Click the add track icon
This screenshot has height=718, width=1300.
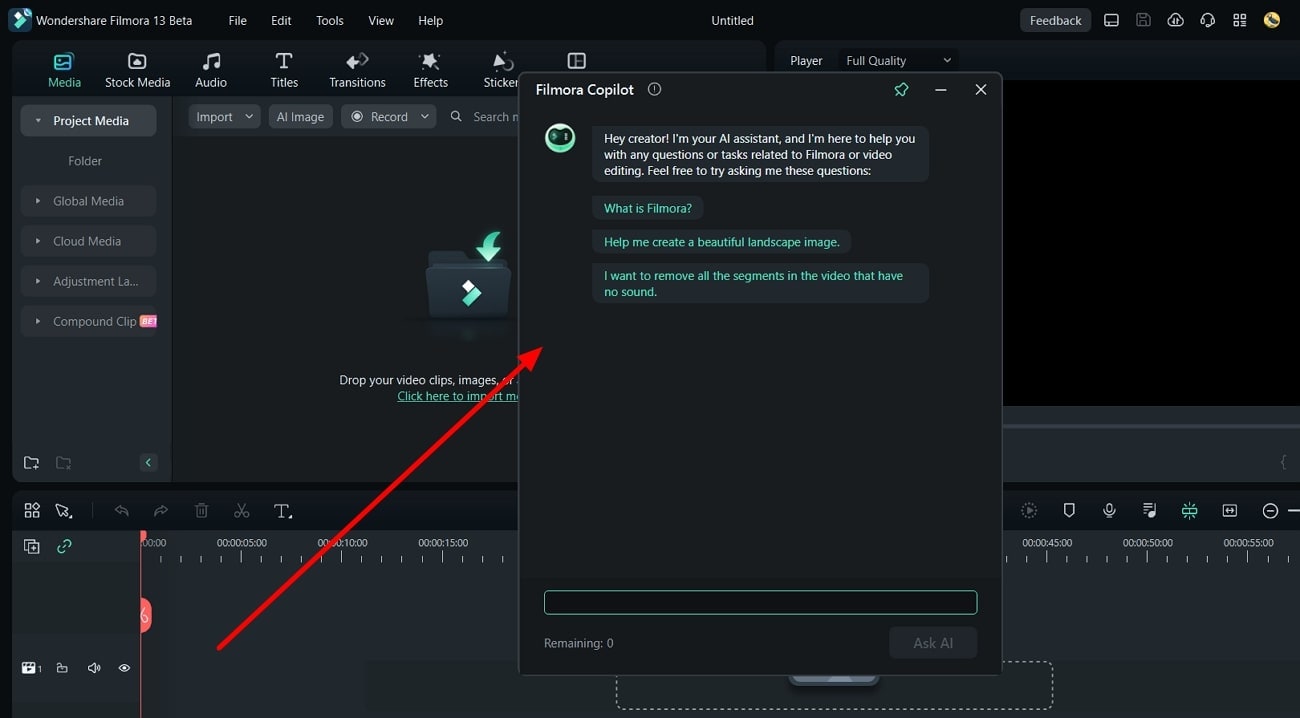click(x=32, y=546)
